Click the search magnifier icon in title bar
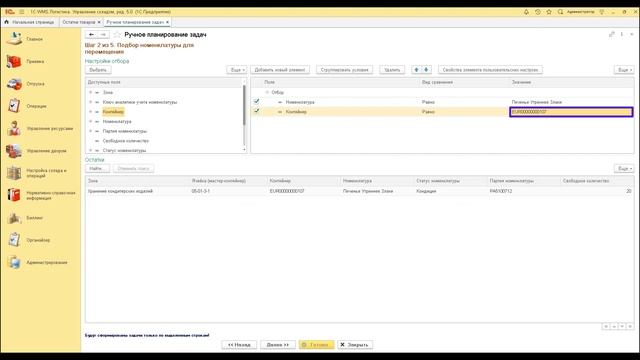The height and width of the screenshot is (360, 640). pos(560,12)
